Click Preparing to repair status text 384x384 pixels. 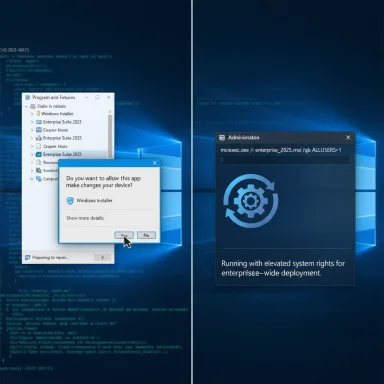[51, 258]
